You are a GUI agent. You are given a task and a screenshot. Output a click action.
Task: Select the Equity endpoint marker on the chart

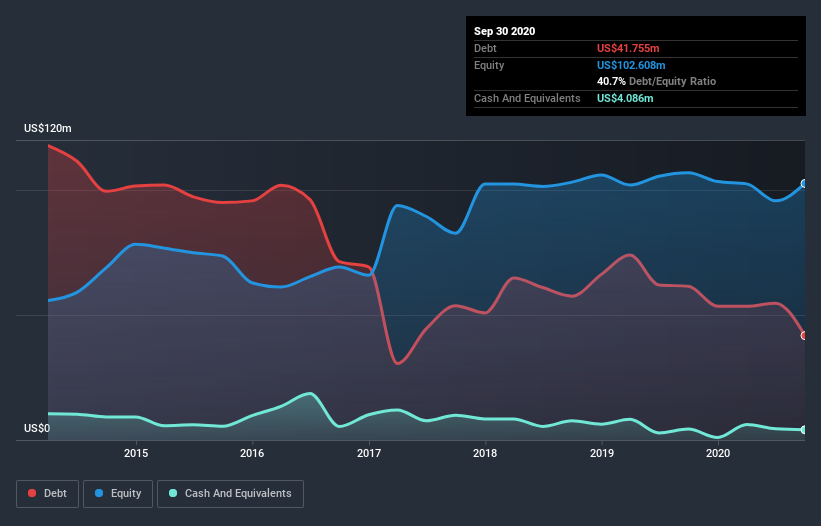[804, 184]
